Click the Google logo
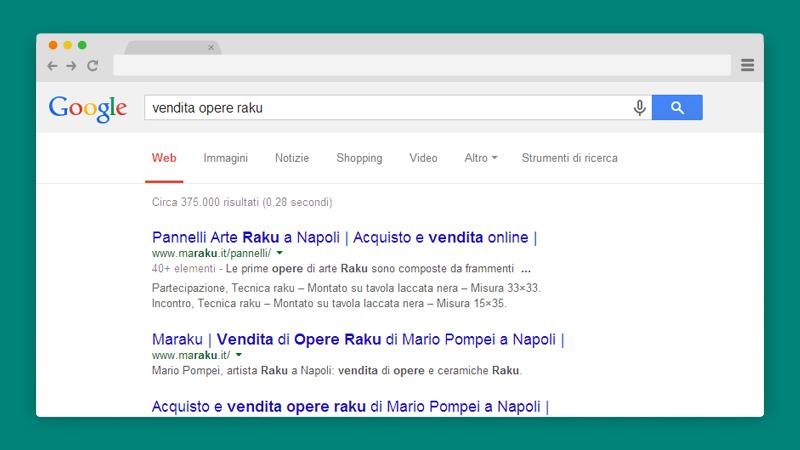The image size is (800, 450). coord(88,108)
